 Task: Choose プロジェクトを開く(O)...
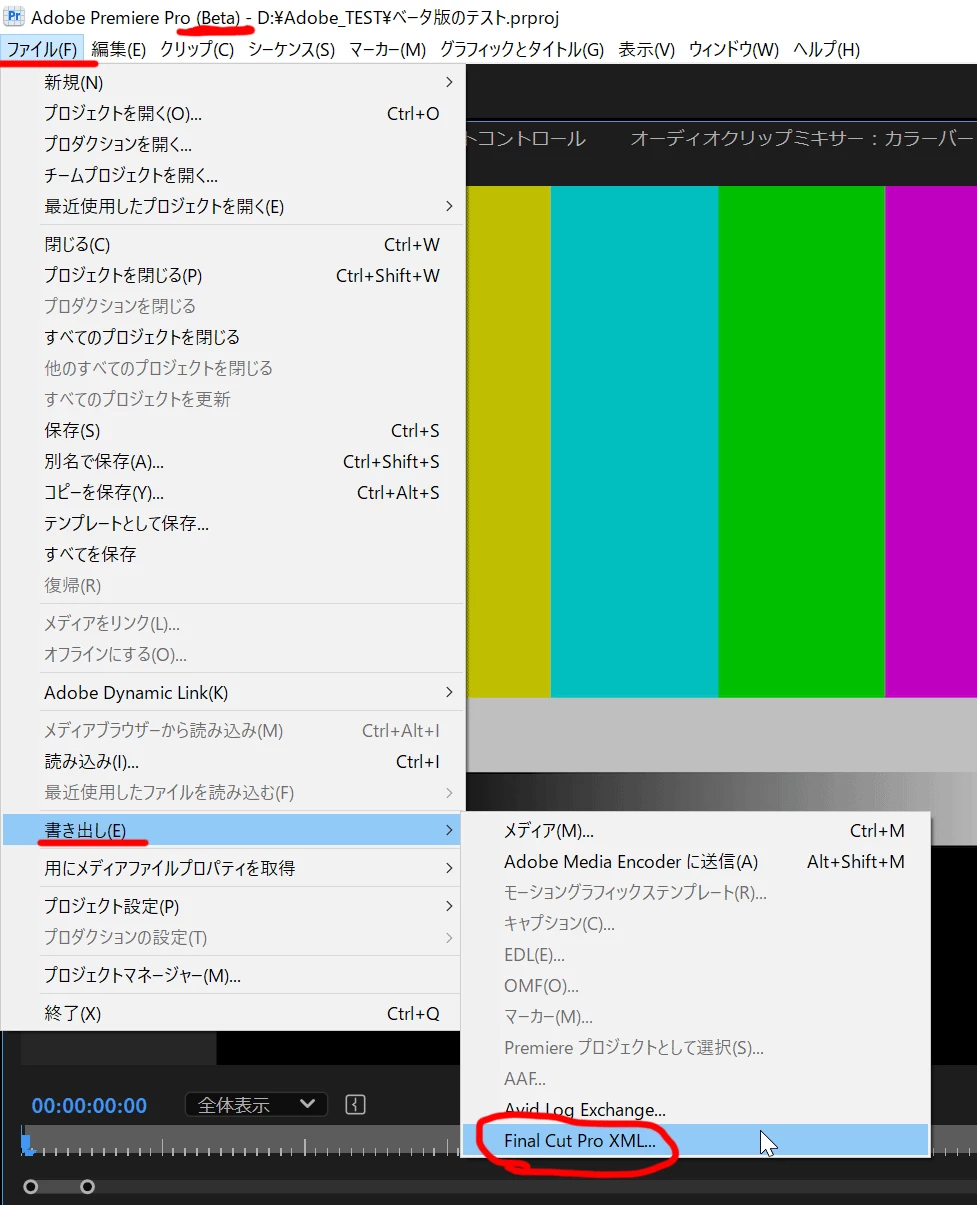[x=232, y=113]
